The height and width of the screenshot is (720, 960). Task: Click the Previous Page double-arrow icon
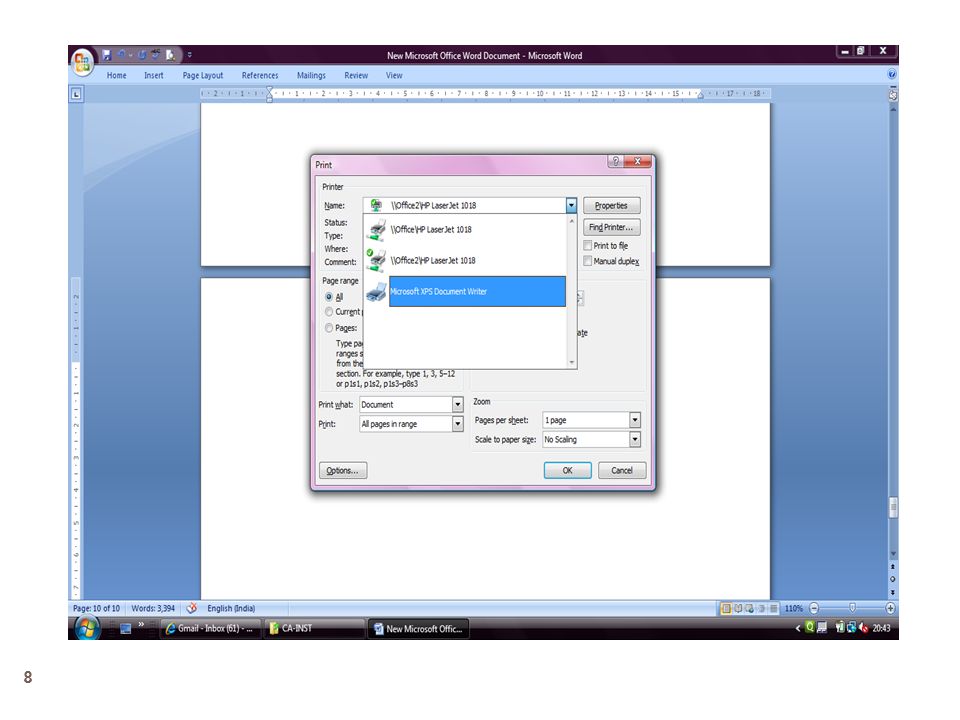point(893,568)
